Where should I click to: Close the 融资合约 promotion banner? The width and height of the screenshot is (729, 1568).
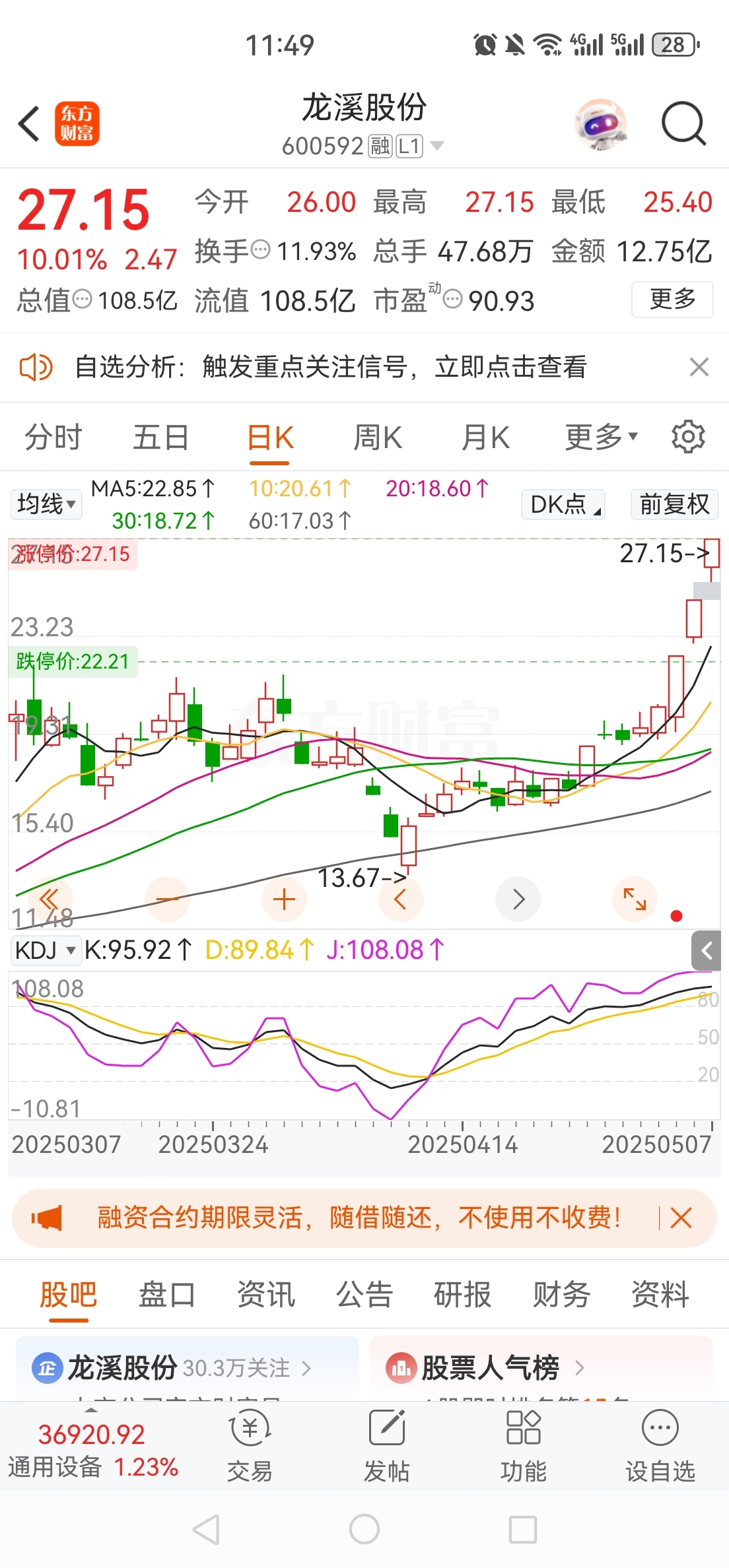pyautogui.click(x=681, y=1218)
